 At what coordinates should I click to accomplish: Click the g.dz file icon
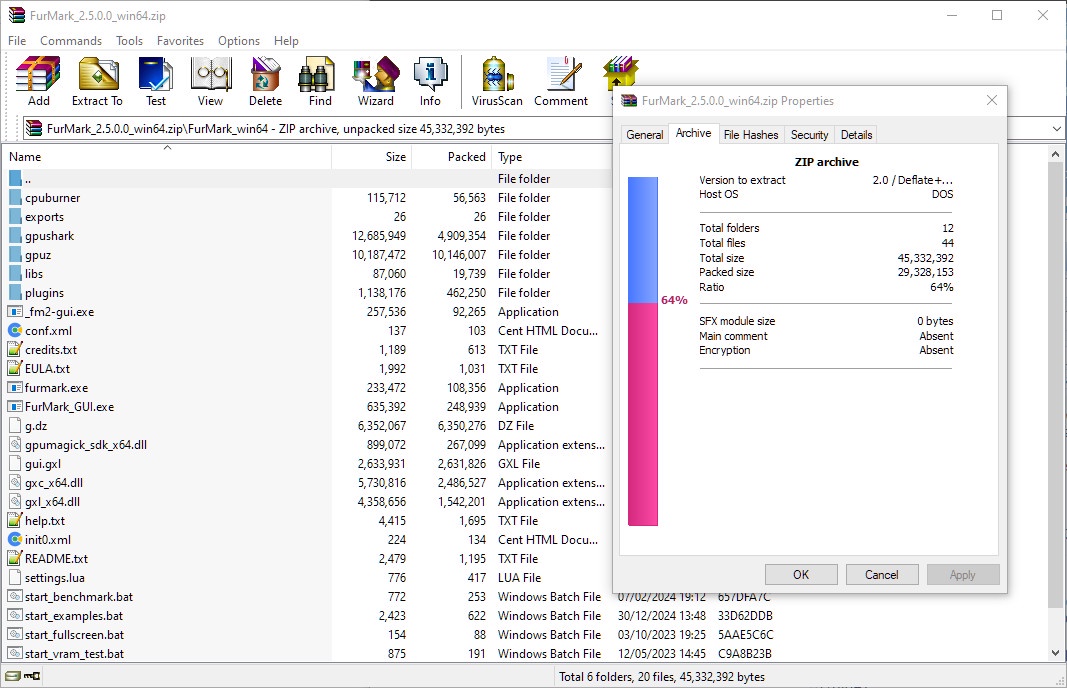15,426
